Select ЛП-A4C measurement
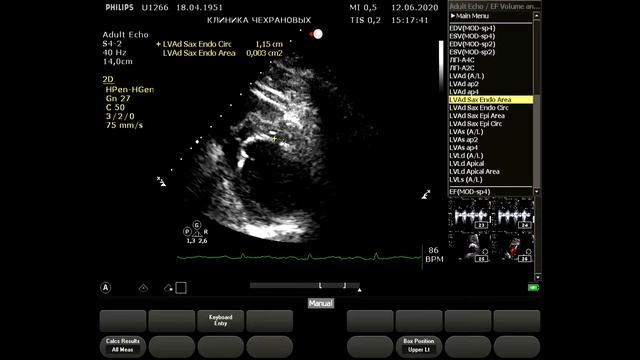The image size is (640, 360). (x=462, y=60)
